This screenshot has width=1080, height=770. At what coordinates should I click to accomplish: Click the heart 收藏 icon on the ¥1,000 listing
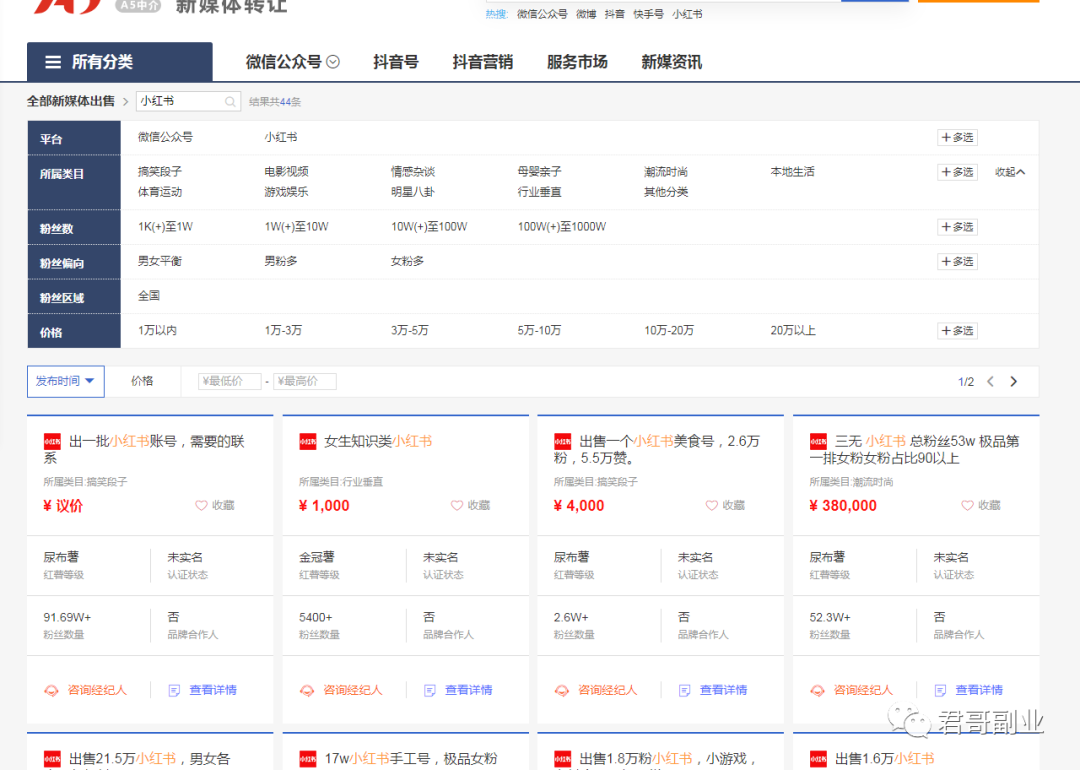457,506
